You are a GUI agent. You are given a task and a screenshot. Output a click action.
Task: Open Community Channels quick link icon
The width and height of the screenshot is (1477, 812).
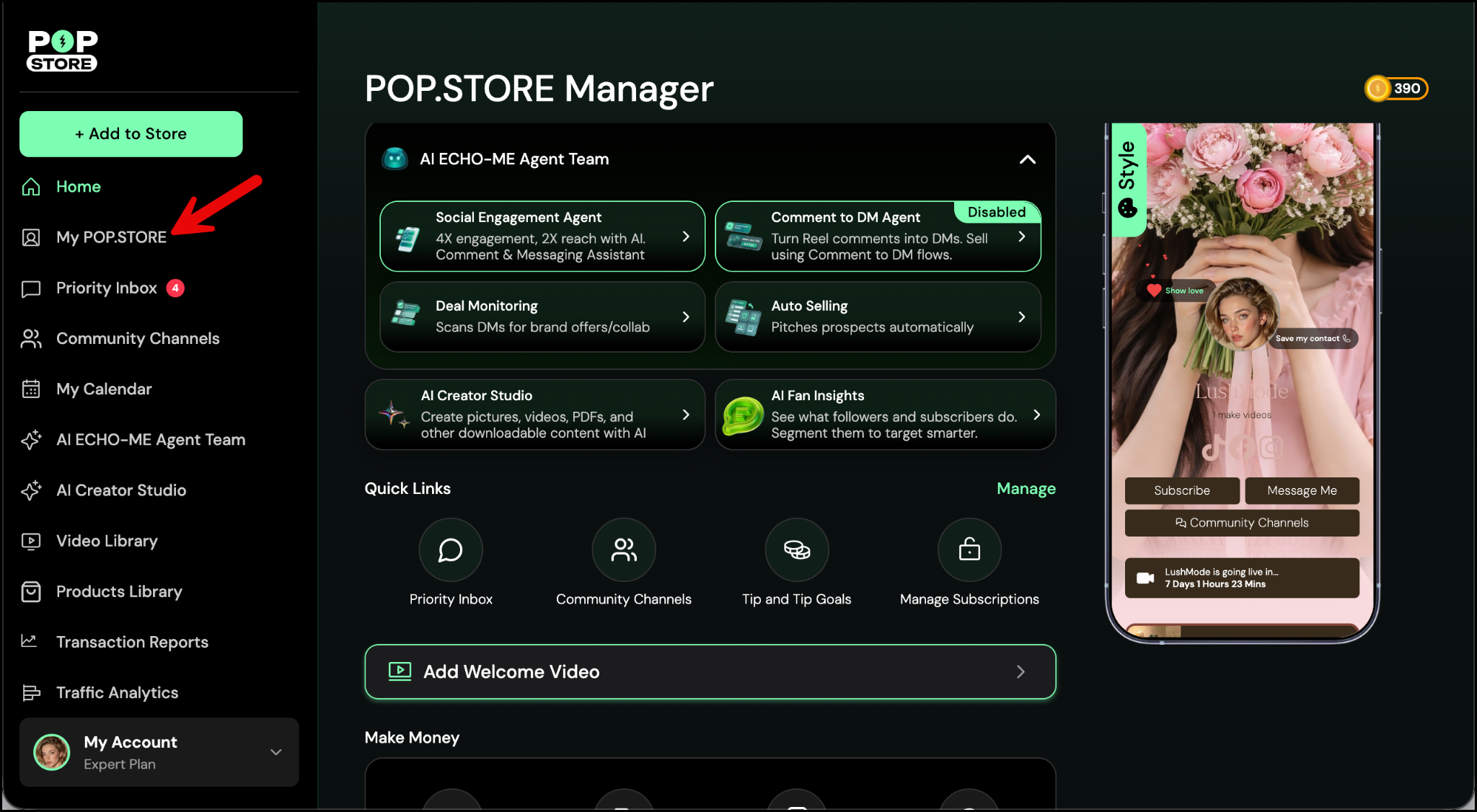tap(623, 550)
